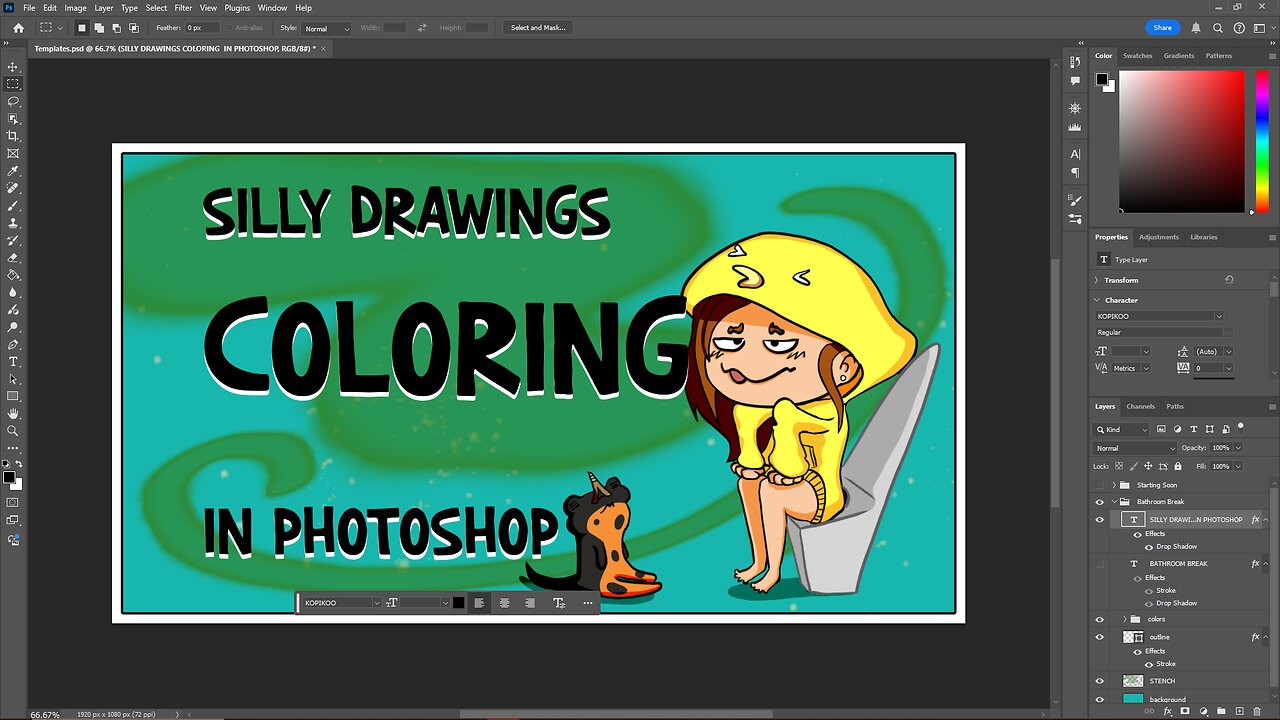This screenshot has height=720, width=1280.
Task: Create a new layer with plus icon
Action: [x=1238, y=711]
